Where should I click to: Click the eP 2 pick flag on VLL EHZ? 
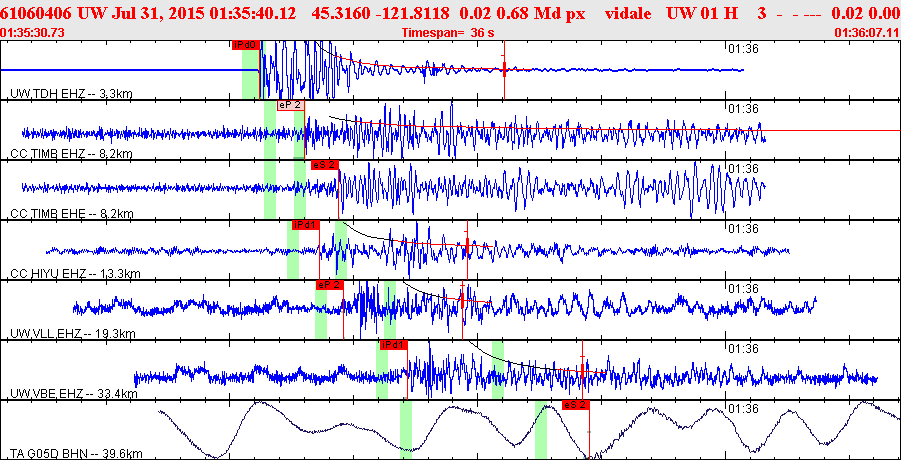(329, 284)
